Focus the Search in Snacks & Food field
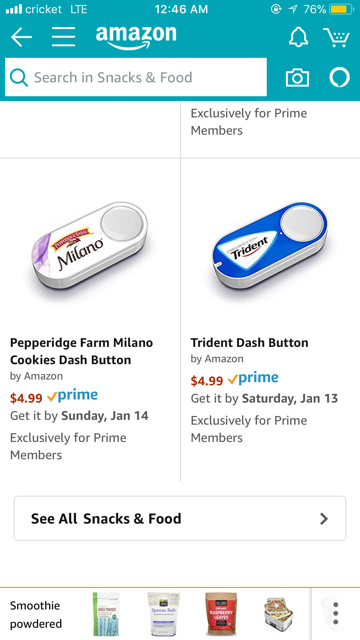This screenshot has width=360, height=640. coord(136,77)
